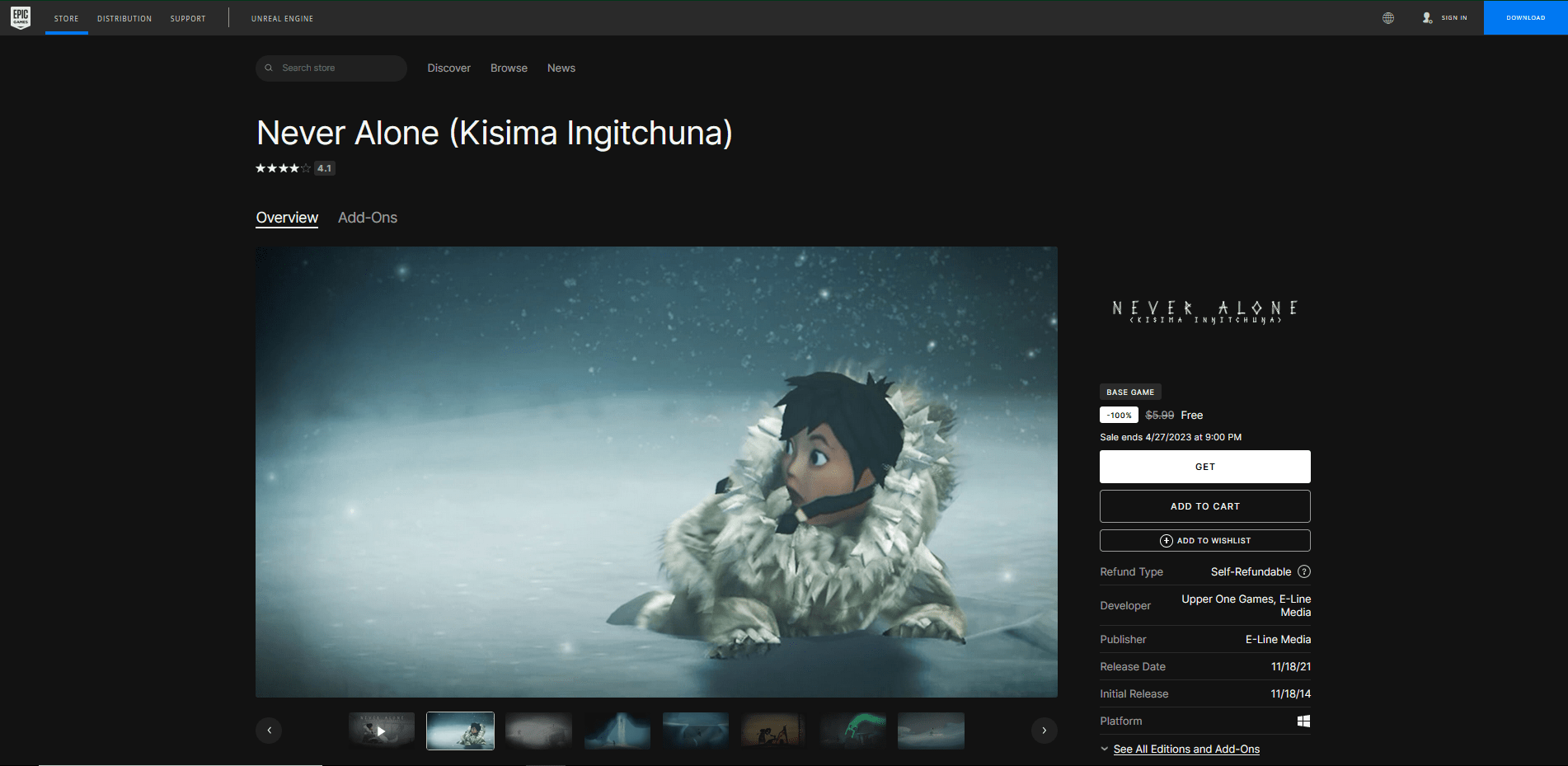Image resolution: width=1568 pixels, height=766 pixels.
Task: Show next screenshot thumbnails with right arrow
Action: pyautogui.click(x=1045, y=731)
